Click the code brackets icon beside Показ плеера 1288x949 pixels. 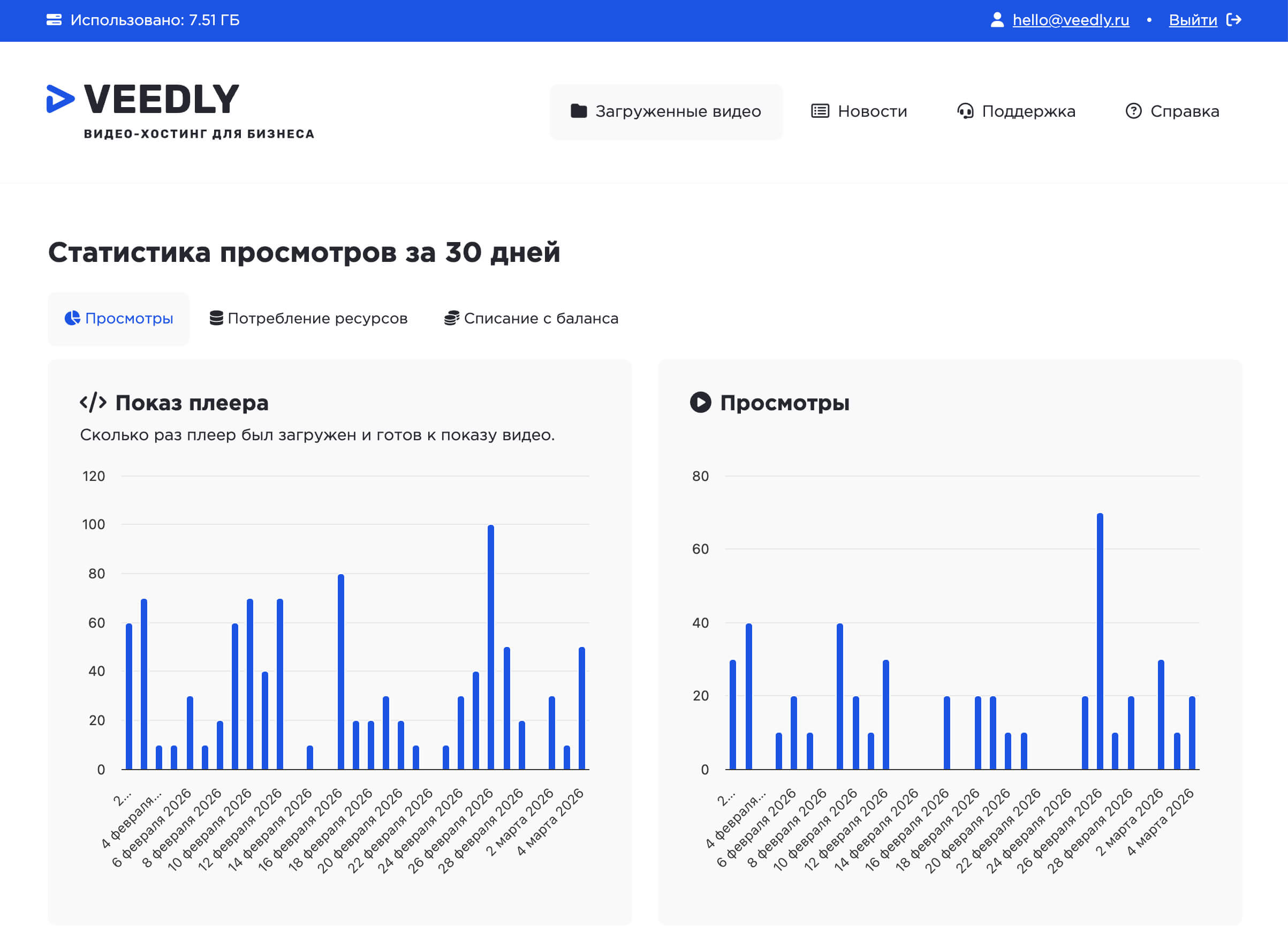click(94, 402)
